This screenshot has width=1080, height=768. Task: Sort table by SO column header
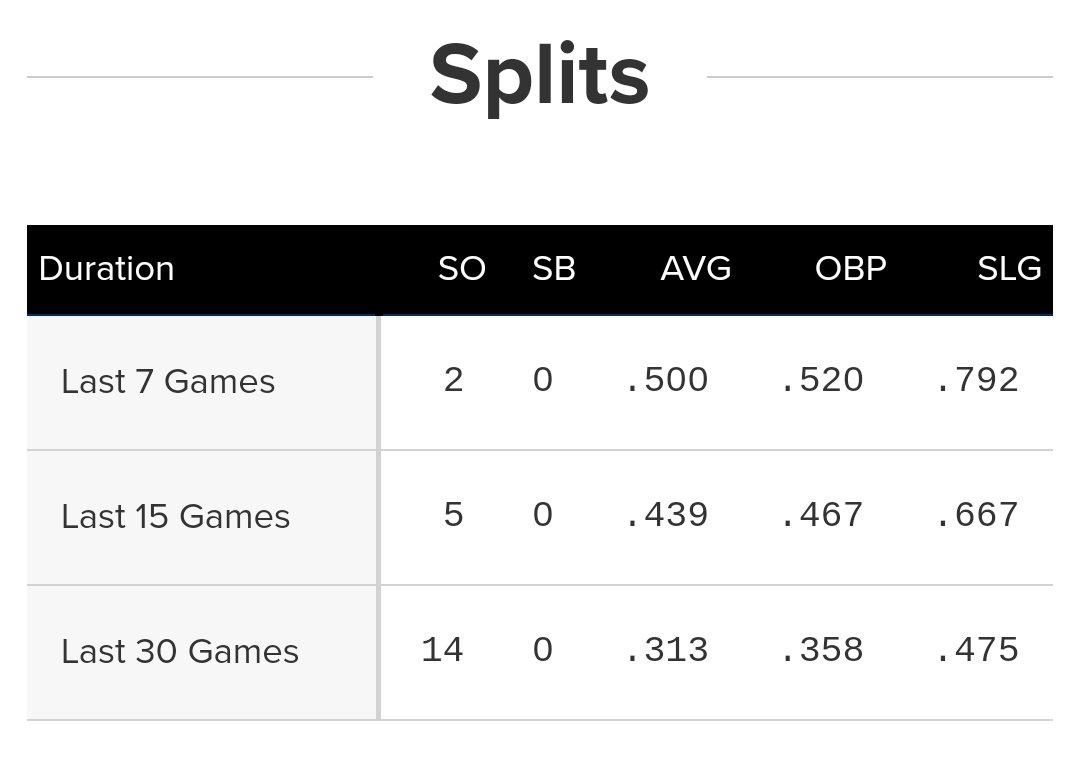tap(461, 269)
